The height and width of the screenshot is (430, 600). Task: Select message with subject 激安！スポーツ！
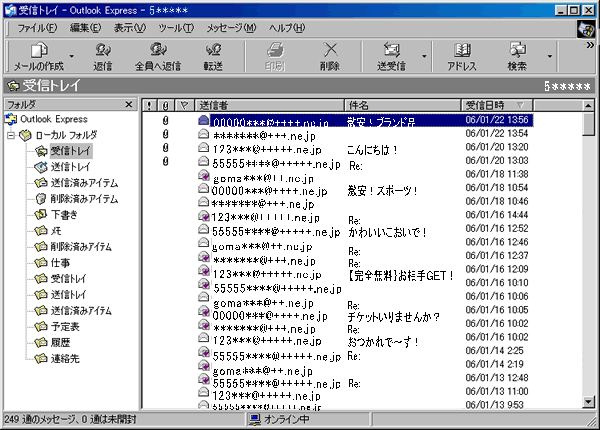click(x=382, y=191)
